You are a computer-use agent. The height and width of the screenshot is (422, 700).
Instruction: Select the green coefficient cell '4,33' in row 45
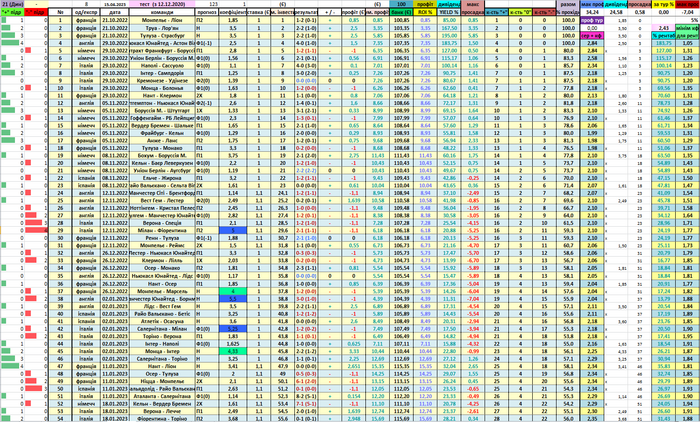(x=233, y=351)
